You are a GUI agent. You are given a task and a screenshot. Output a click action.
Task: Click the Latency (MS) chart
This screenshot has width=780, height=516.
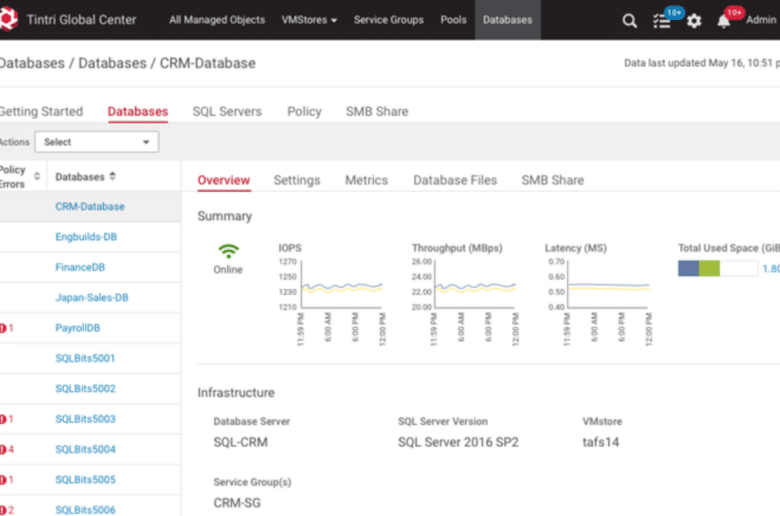pyautogui.click(x=608, y=284)
